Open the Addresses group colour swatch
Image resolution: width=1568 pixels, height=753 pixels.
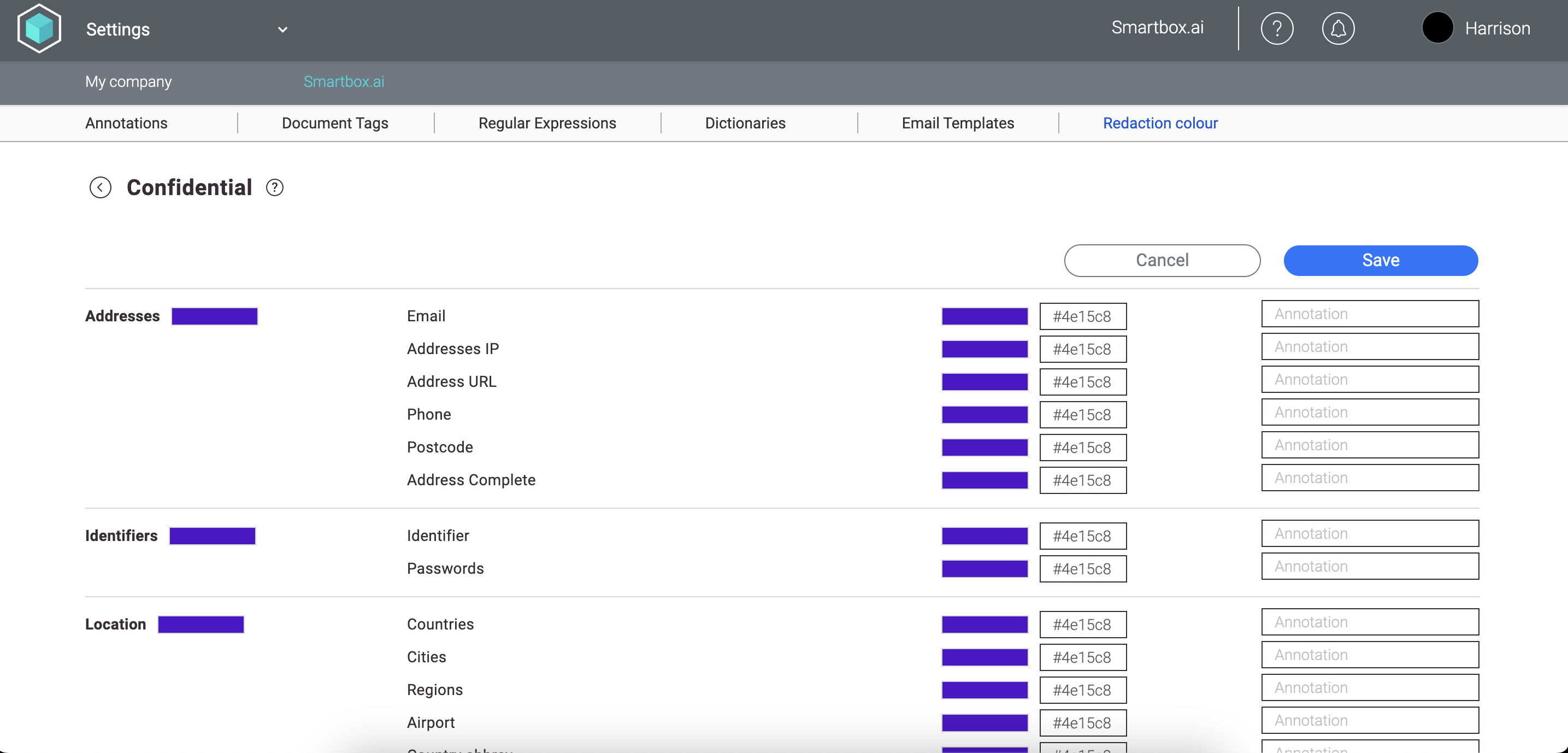point(214,316)
